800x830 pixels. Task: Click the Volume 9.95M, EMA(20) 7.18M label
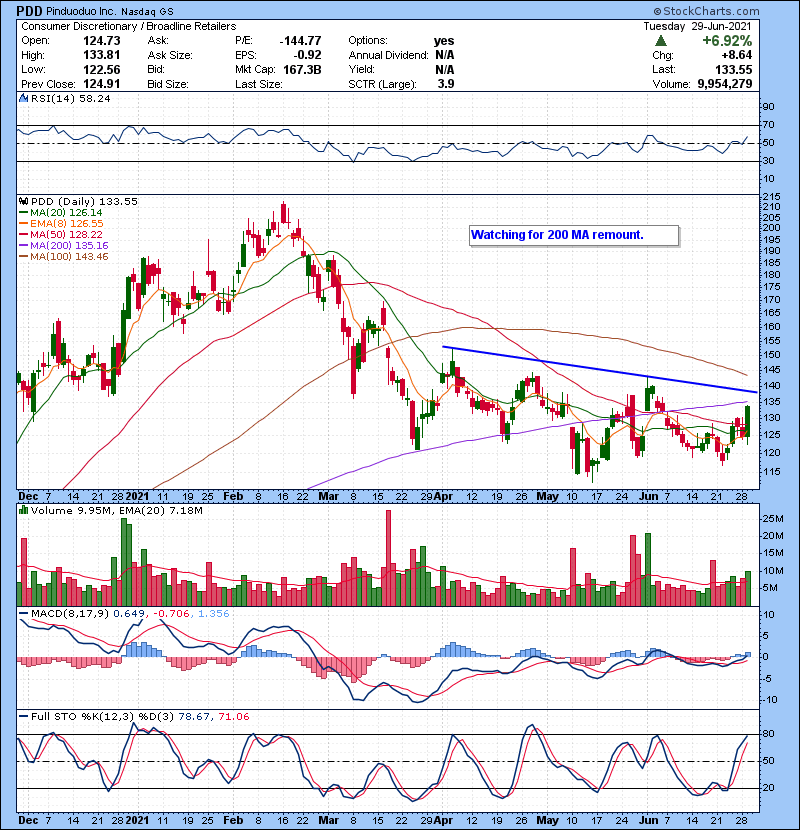(x=116, y=511)
